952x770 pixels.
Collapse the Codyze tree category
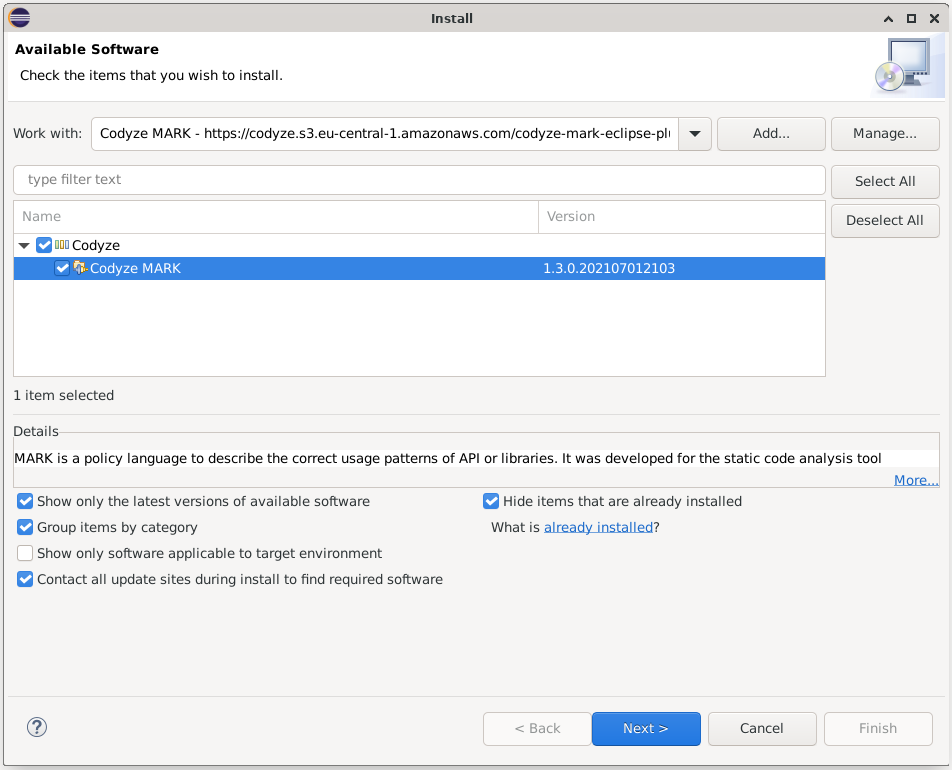coord(24,245)
